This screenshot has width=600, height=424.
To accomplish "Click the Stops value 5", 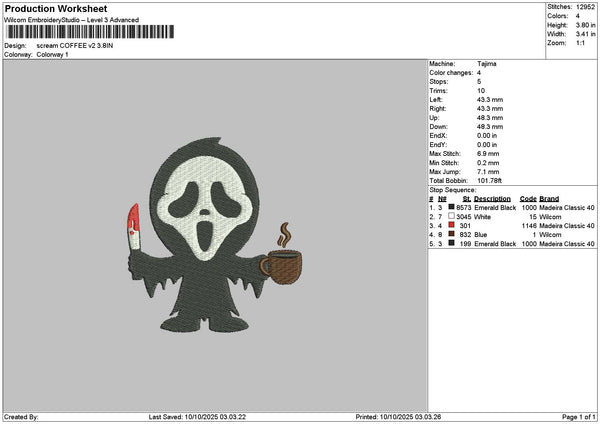I will pos(479,82).
